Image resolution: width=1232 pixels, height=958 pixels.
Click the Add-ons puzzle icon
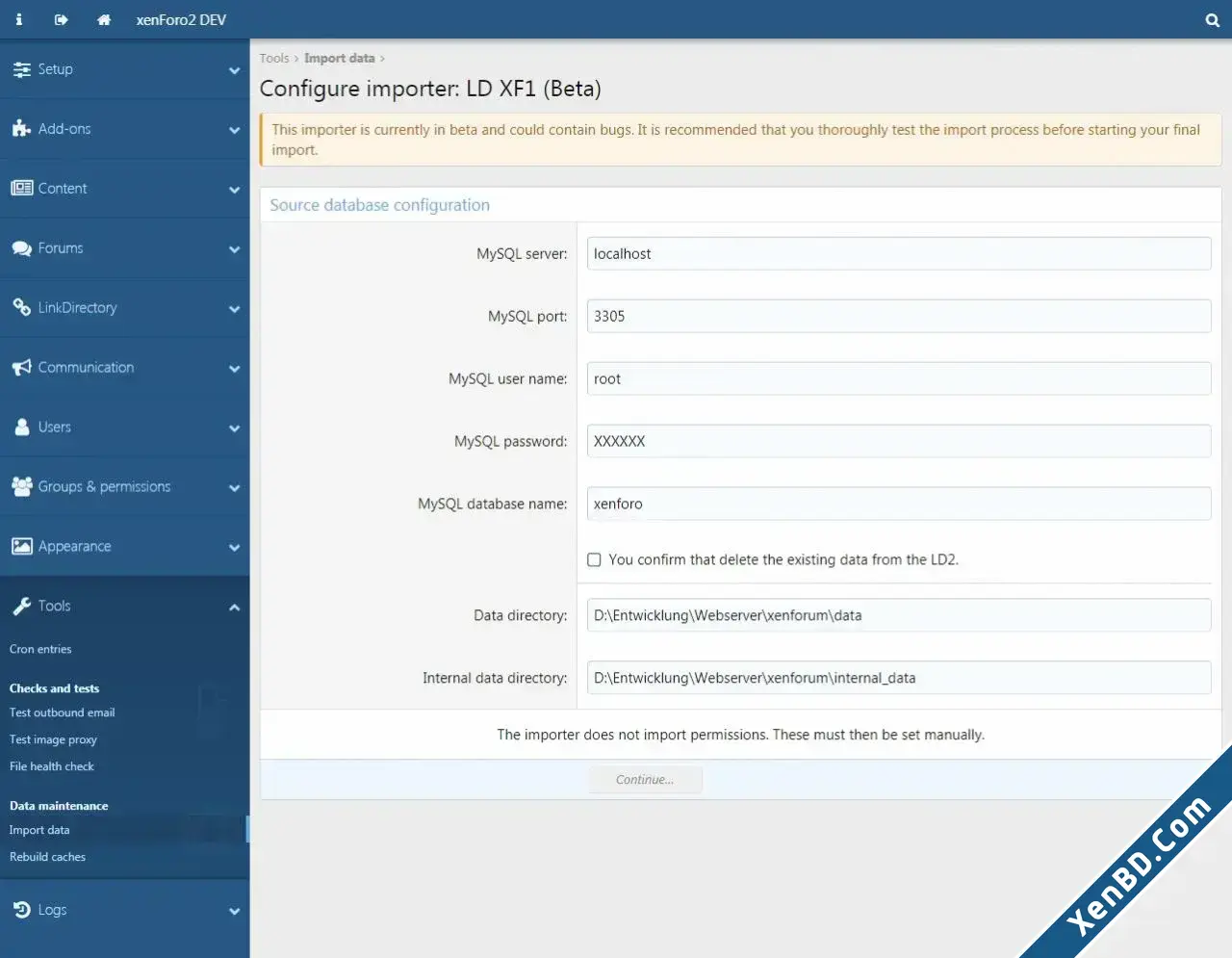pyautogui.click(x=21, y=129)
